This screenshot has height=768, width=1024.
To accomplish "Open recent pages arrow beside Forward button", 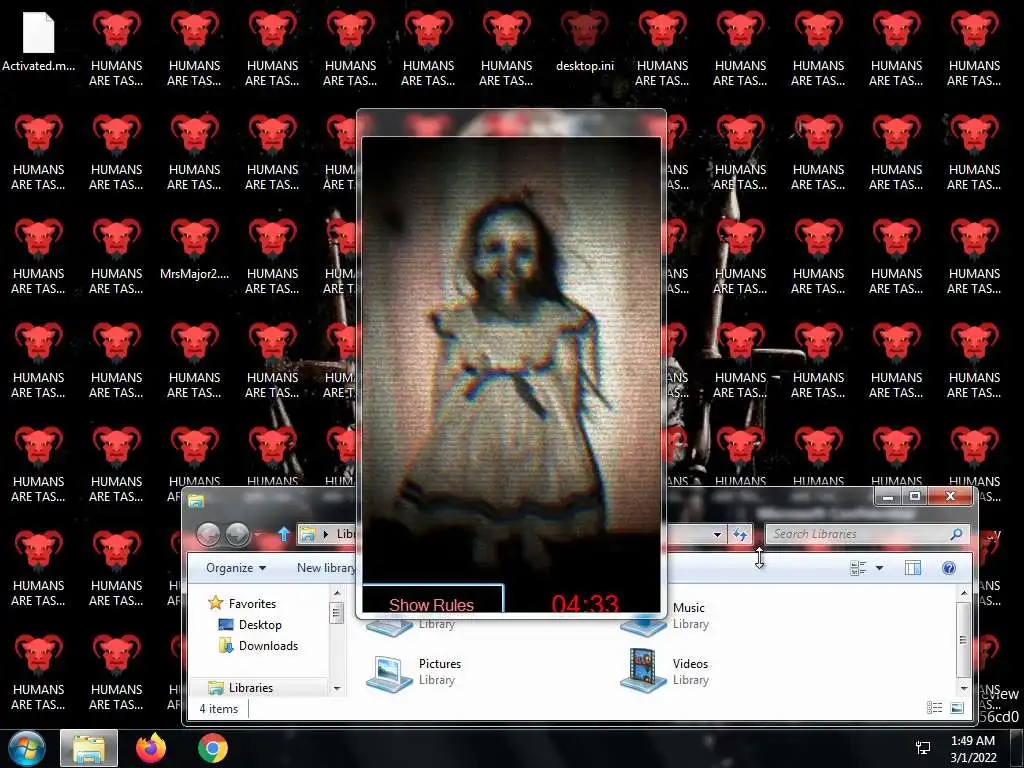I will point(260,535).
